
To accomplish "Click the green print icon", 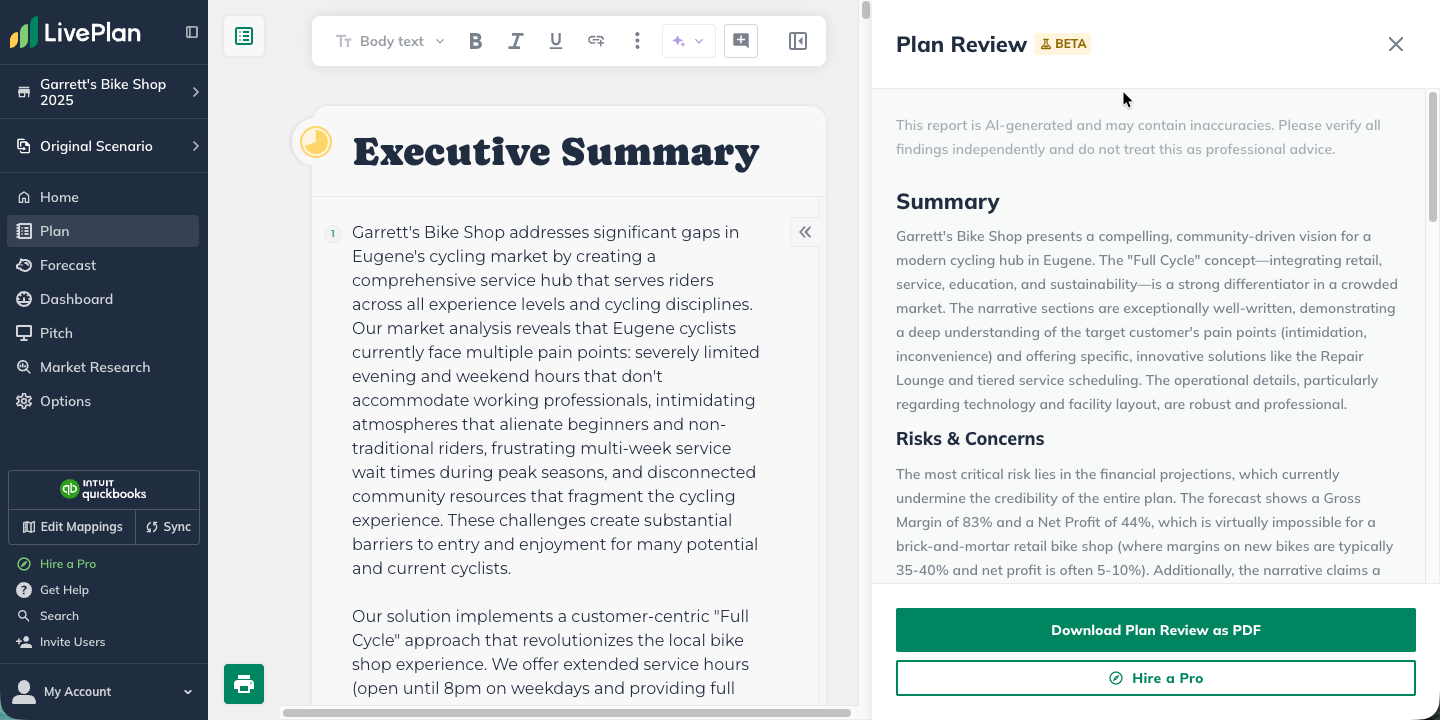I will (x=243, y=684).
